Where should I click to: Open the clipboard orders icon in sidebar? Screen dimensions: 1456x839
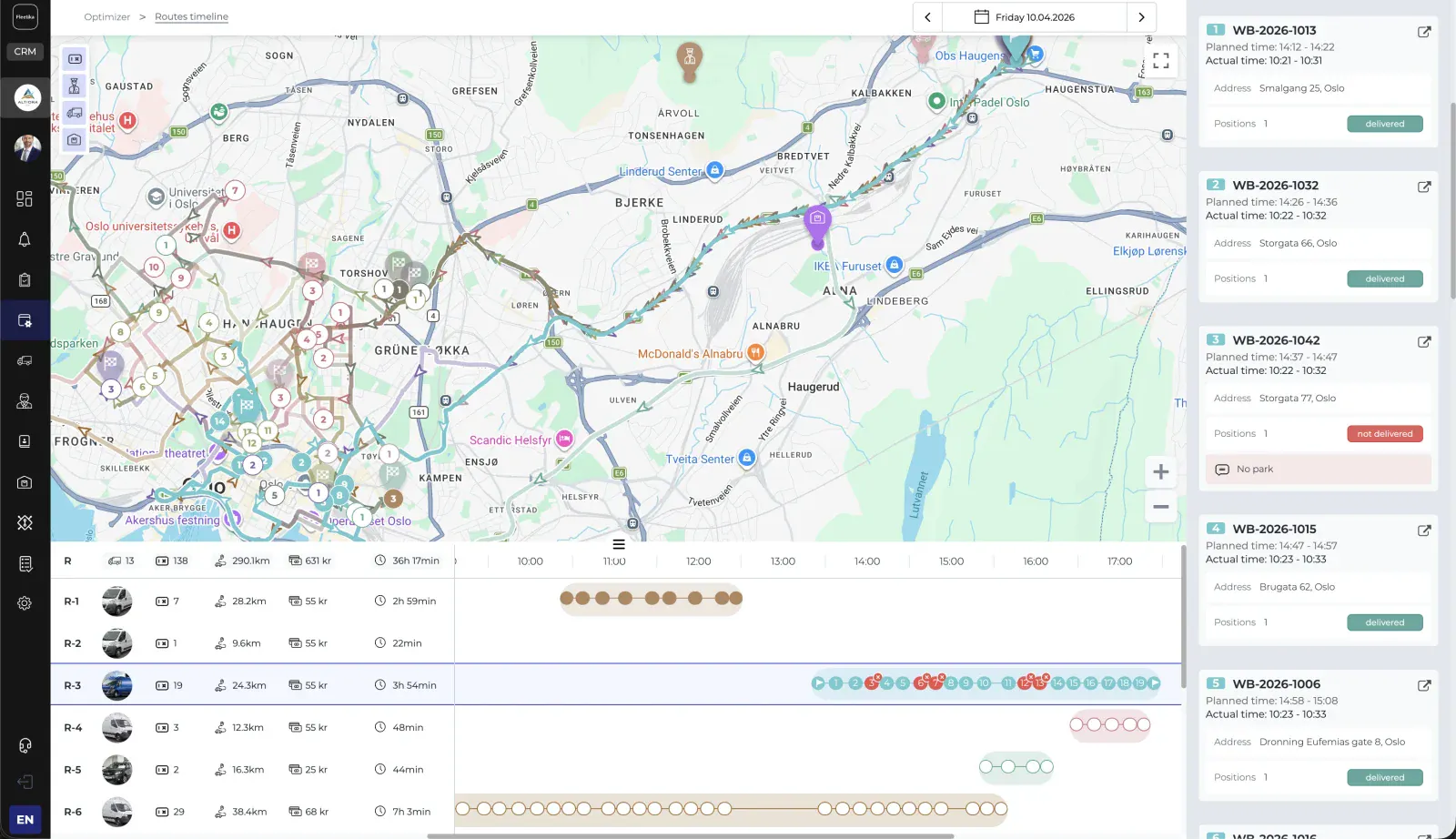(x=25, y=279)
